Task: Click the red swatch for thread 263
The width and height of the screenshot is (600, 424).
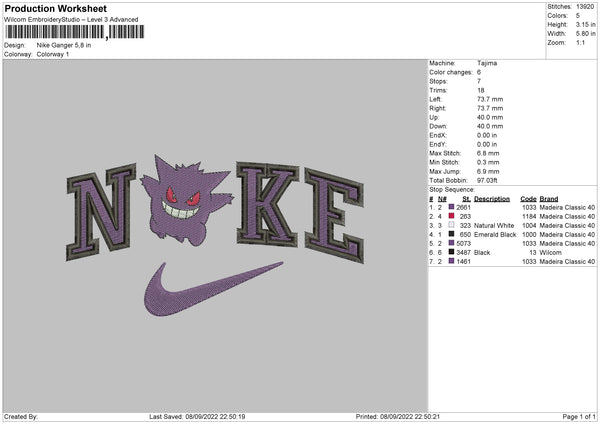Action: 452,216
